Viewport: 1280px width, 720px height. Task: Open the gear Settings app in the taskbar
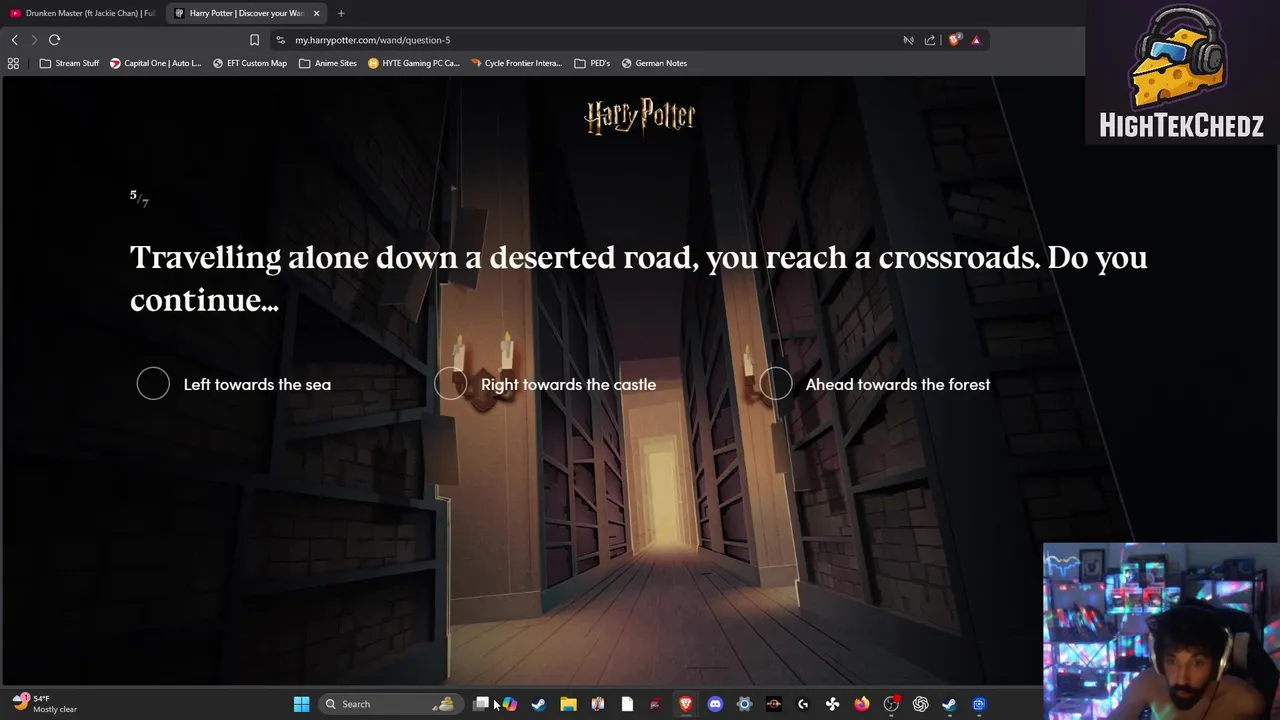(x=744, y=704)
